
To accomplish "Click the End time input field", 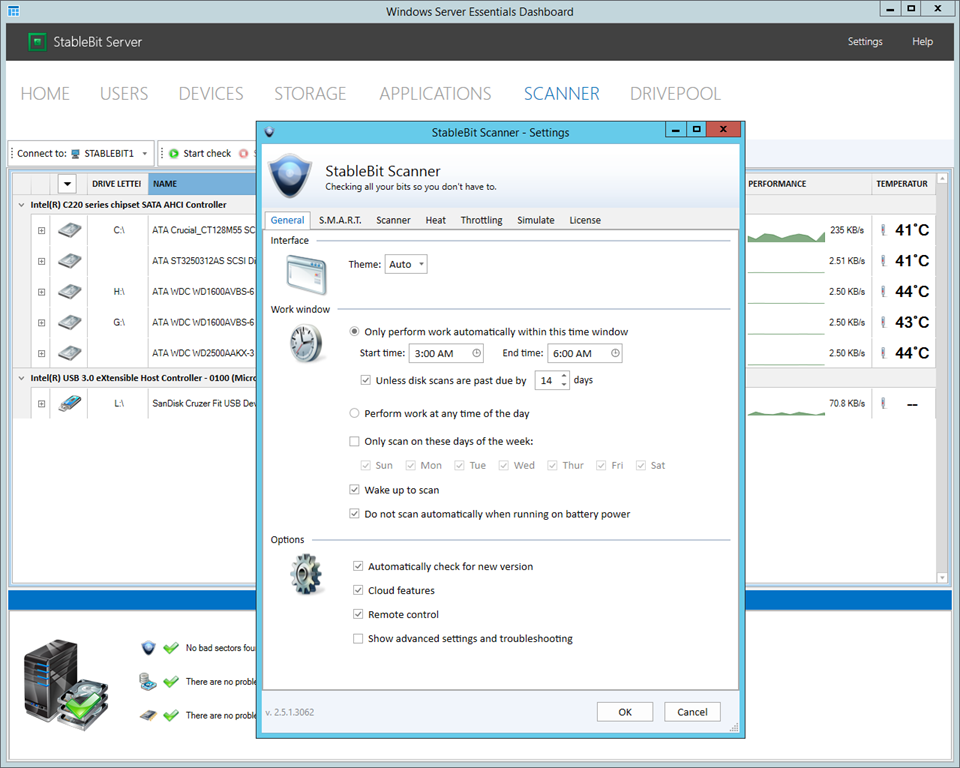I will pos(585,353).
